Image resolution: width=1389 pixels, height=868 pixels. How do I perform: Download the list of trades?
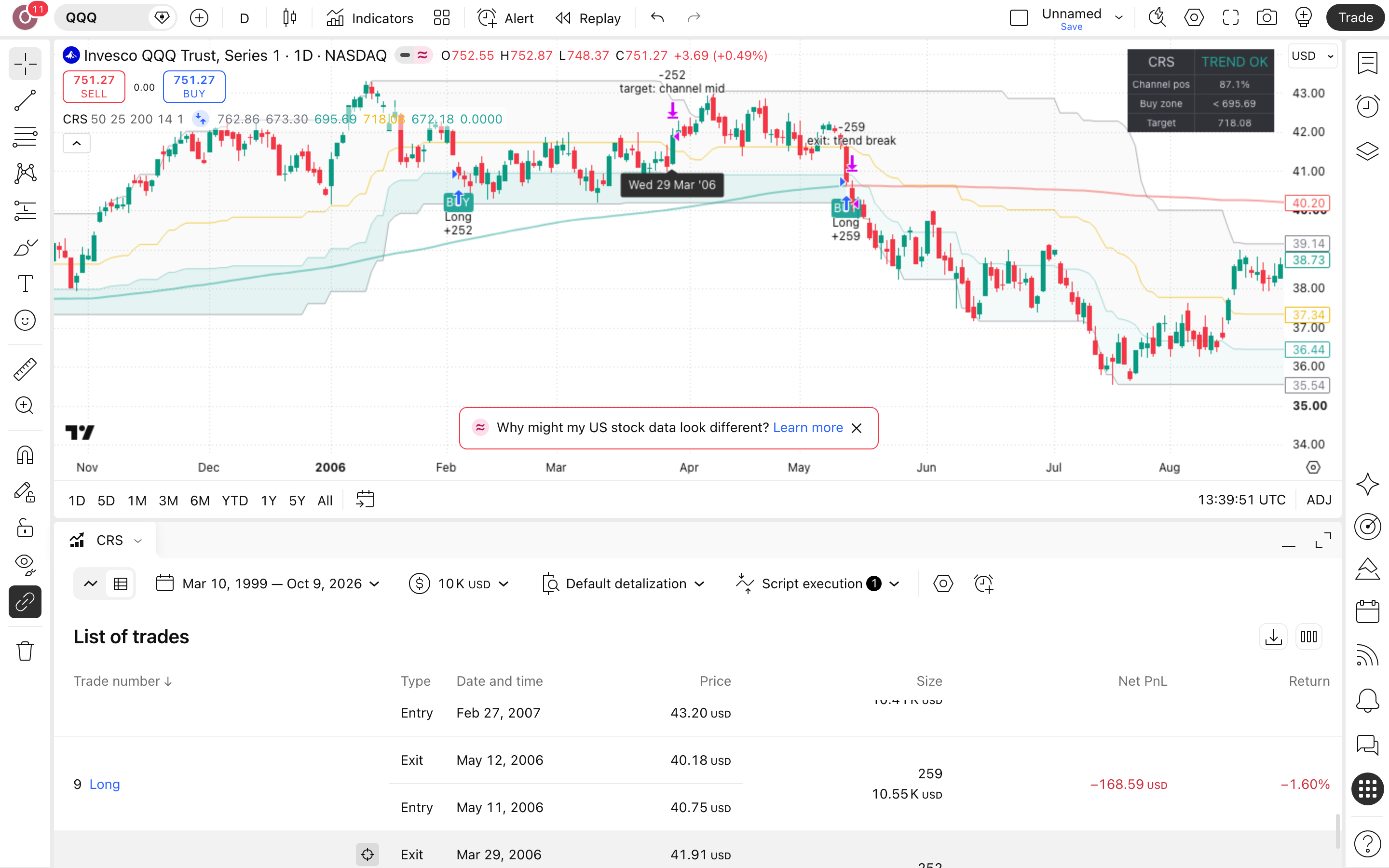pyautogui.click(x=1273, y=637)
